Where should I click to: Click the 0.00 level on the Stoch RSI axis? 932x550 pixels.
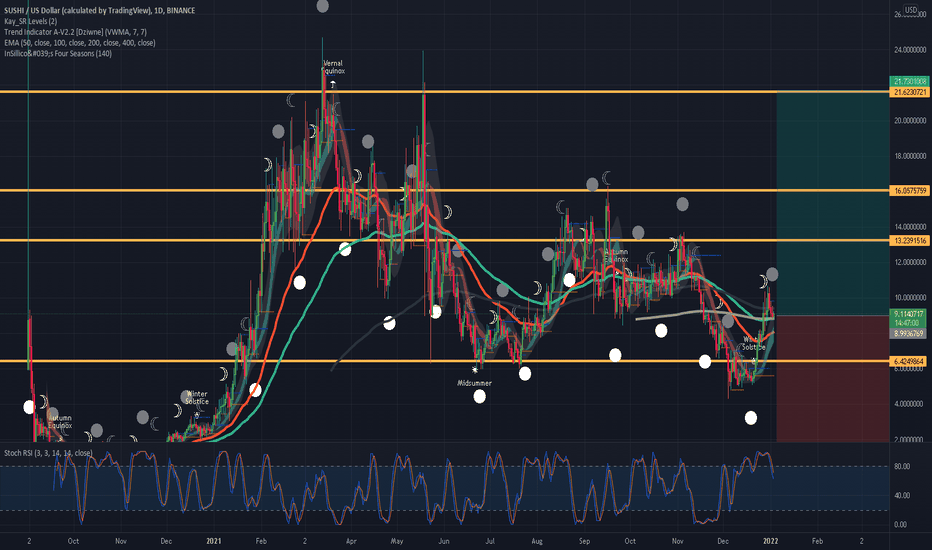[900, 524]
